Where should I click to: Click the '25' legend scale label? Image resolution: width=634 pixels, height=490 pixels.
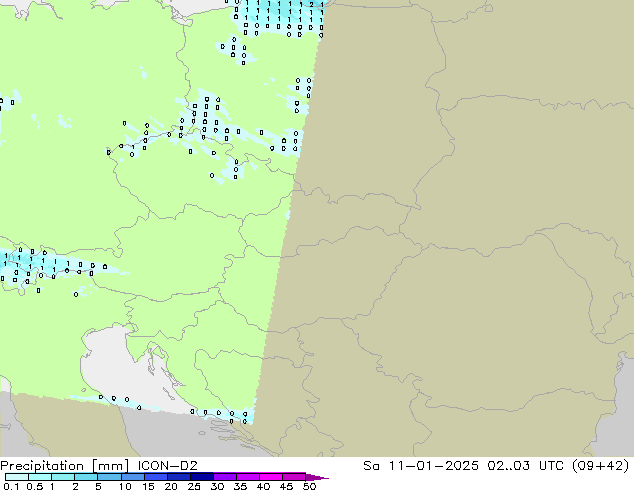point(194,486)
